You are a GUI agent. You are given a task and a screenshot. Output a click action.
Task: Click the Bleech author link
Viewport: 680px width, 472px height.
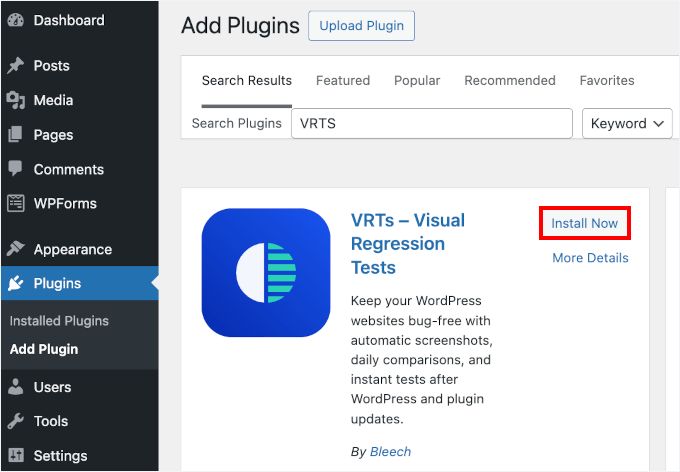pos(390,452)
